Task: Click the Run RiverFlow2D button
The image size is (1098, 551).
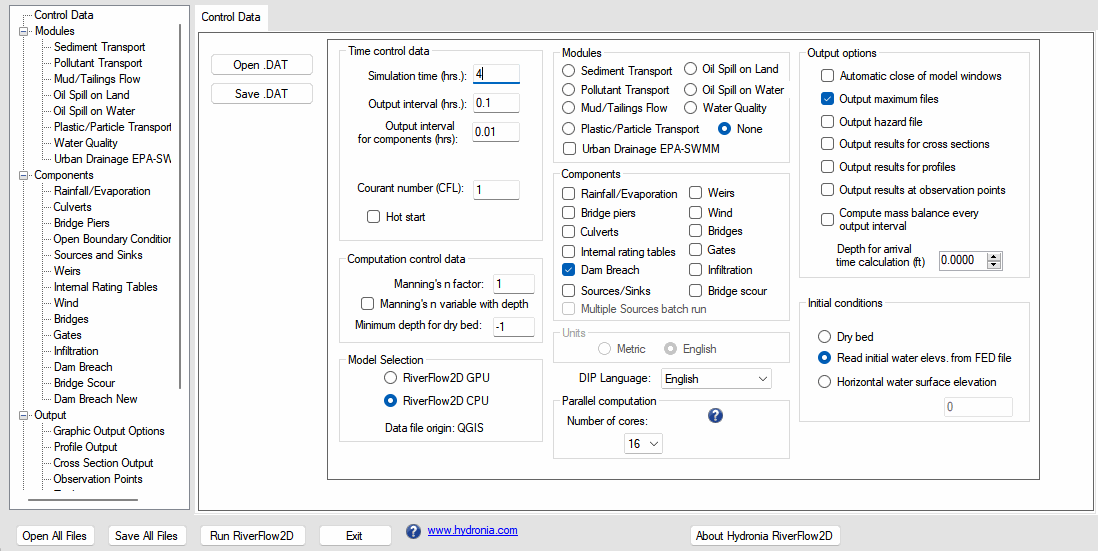Action: point(251,536)
